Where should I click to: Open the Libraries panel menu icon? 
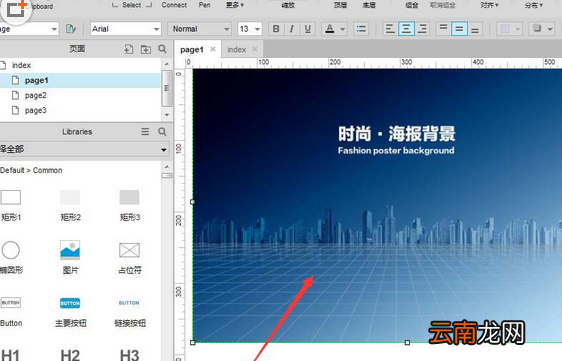click(x=145, y=132)
